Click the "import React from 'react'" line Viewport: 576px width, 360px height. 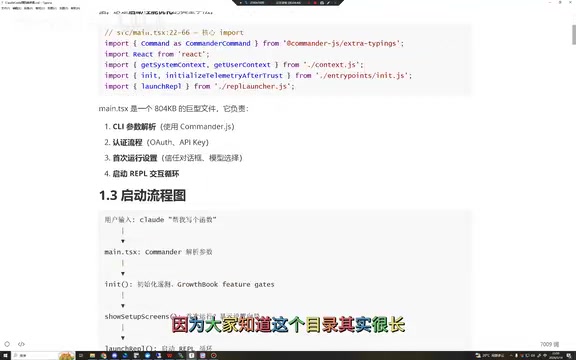point(157,54)
